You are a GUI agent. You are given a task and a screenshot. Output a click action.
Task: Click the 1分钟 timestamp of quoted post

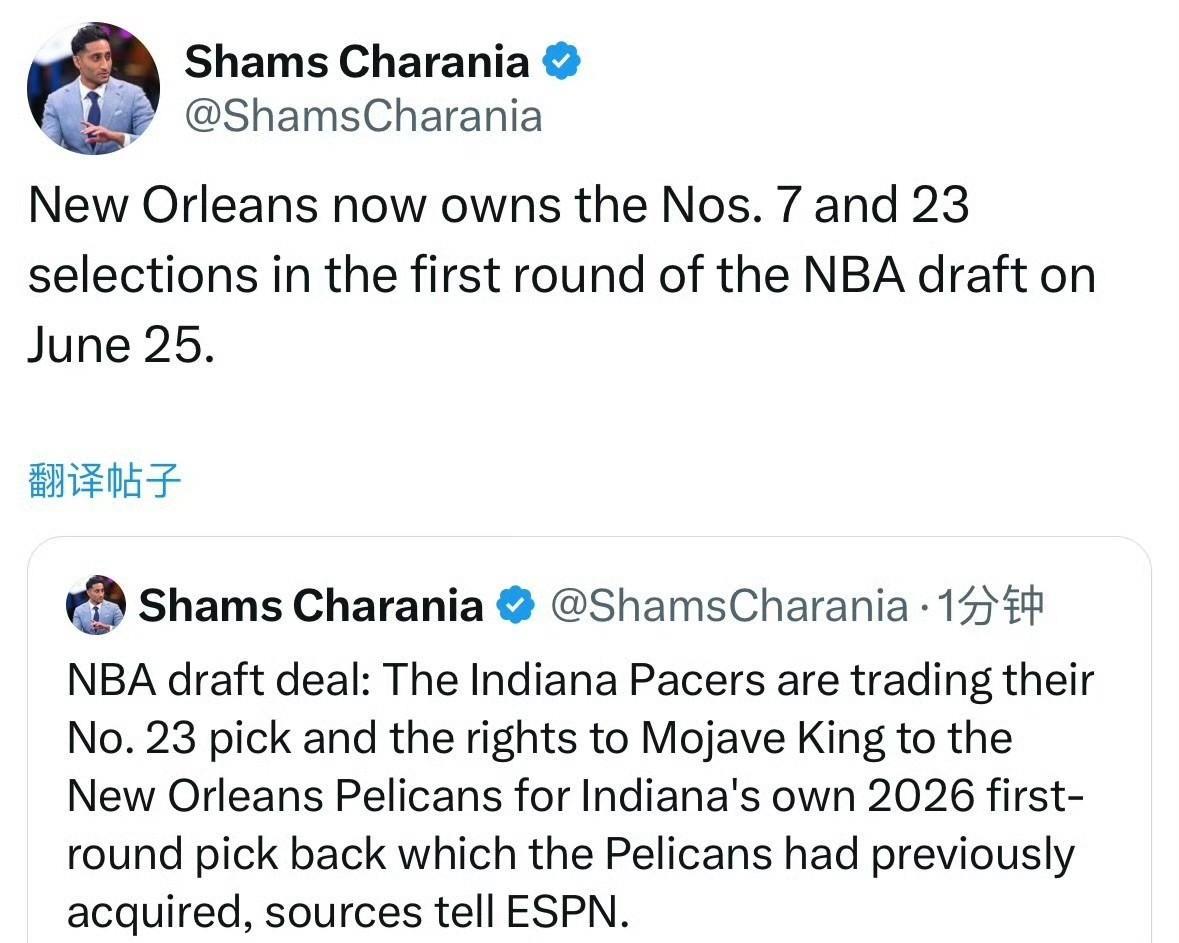pyautogui.click(x=990, y=605)
